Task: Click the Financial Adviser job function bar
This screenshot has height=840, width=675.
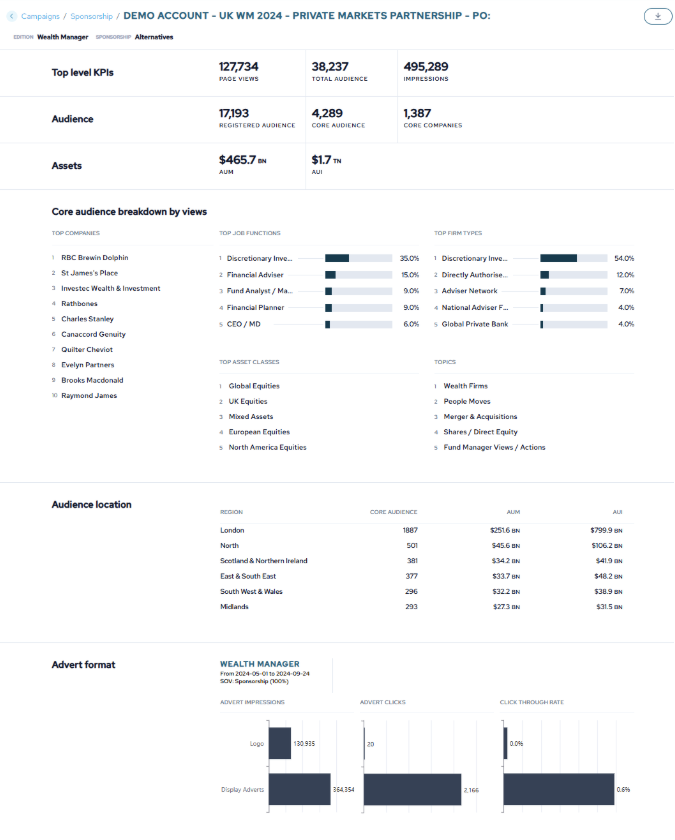Action: [357, 274]
